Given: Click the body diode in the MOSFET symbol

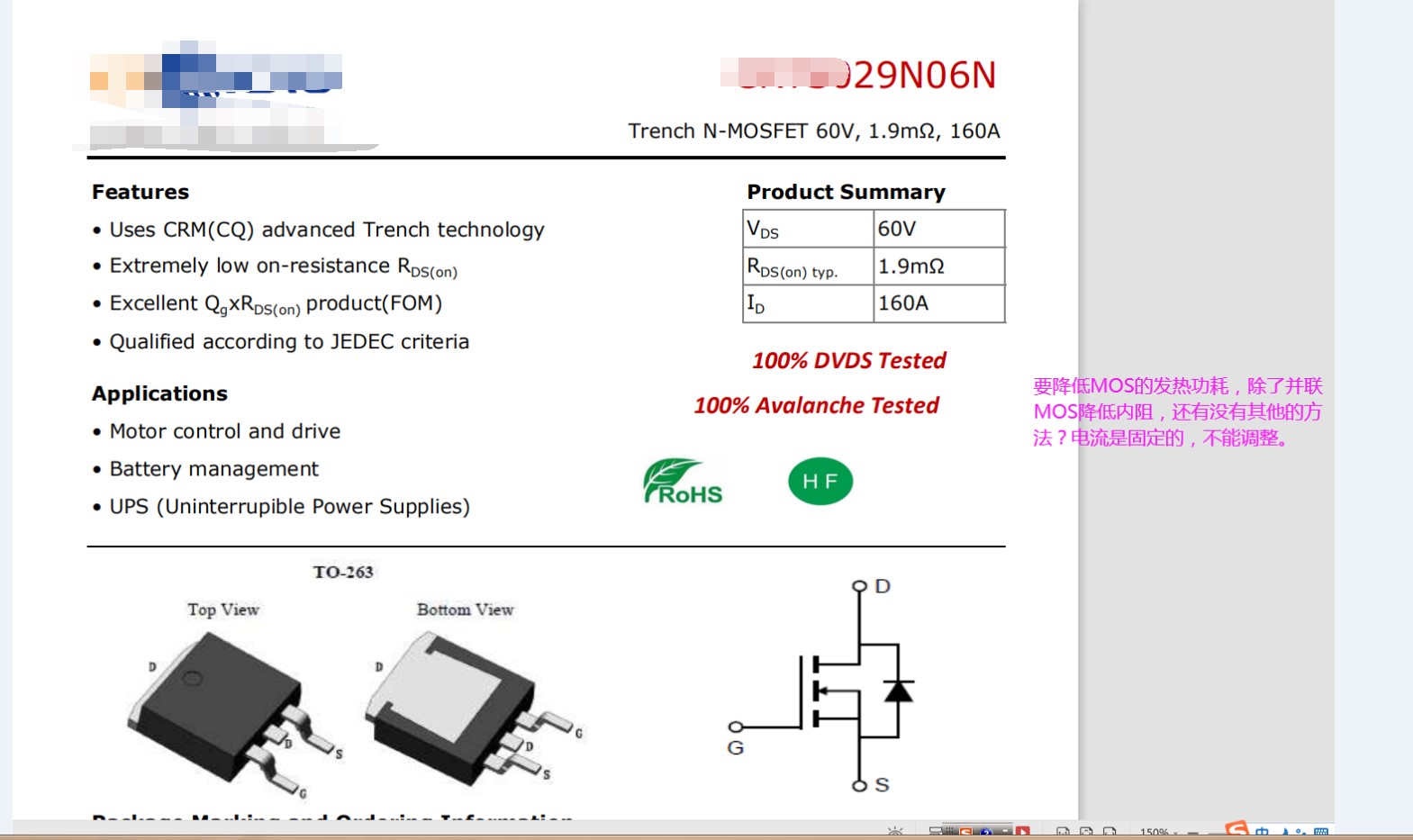Looking at the screenshot, I should coord(898,691).
